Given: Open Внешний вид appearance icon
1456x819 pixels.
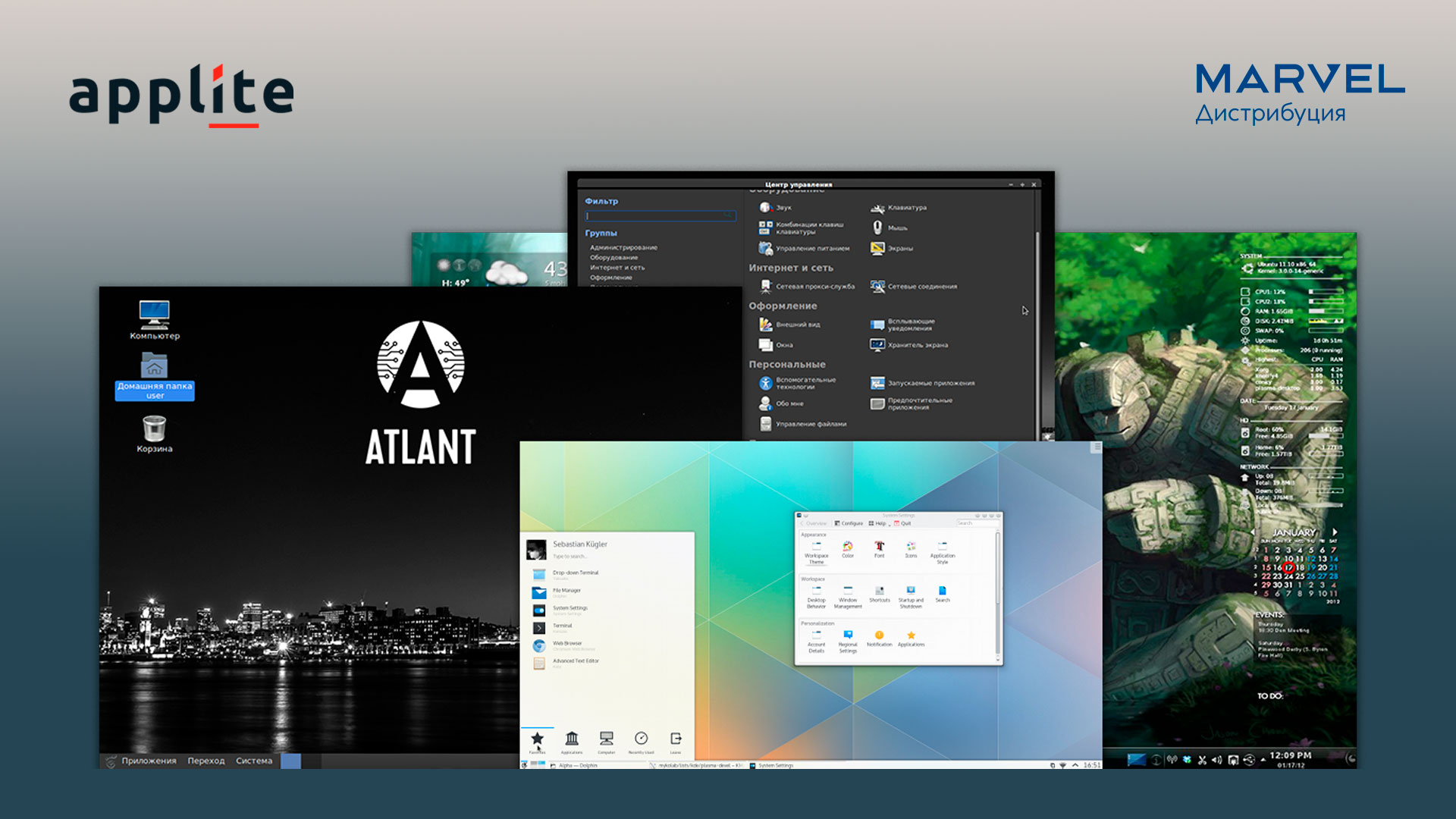Looking at the screenshot, I should (789, 325).
